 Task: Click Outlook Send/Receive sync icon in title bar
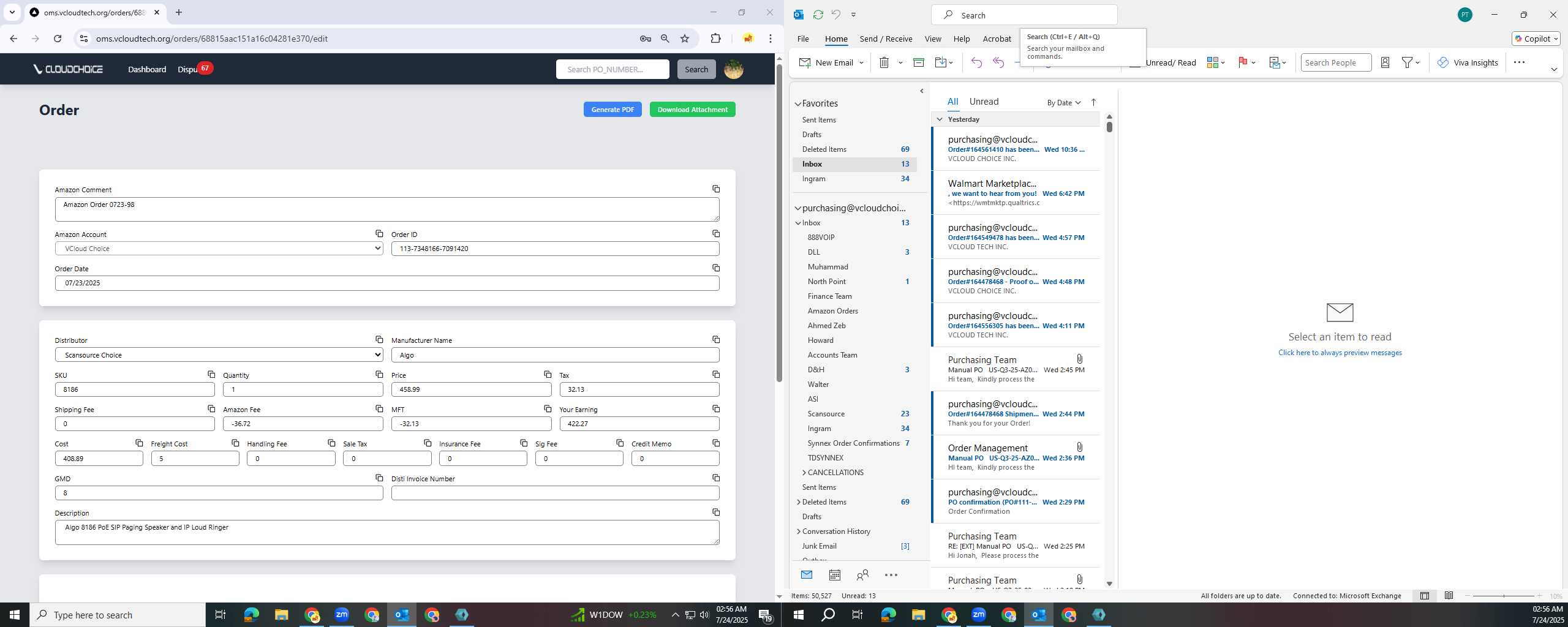(818, 15)
